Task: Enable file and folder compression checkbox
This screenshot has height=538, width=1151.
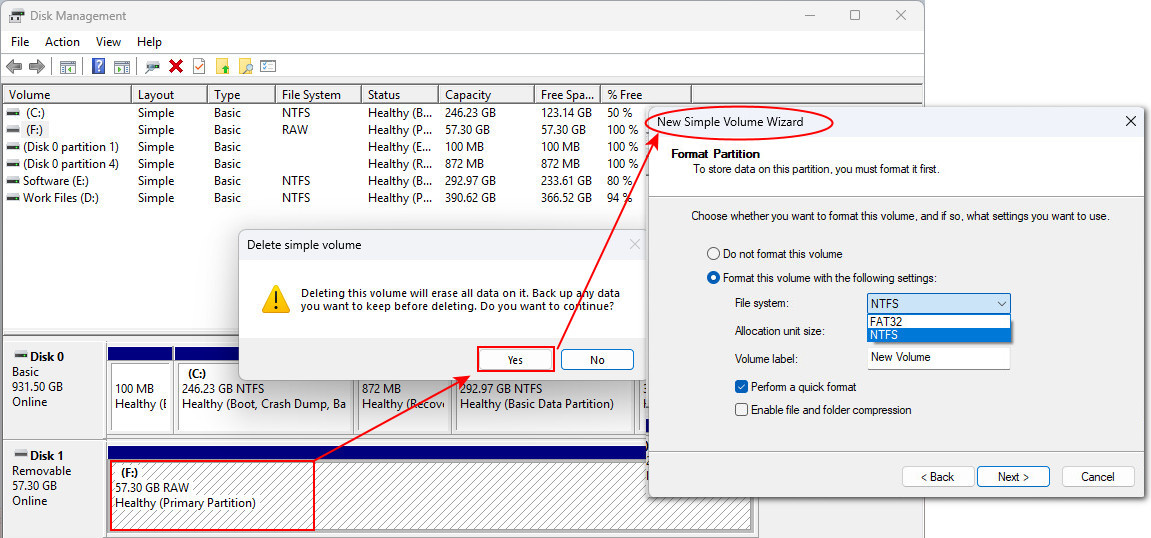Action: point(741,410)
